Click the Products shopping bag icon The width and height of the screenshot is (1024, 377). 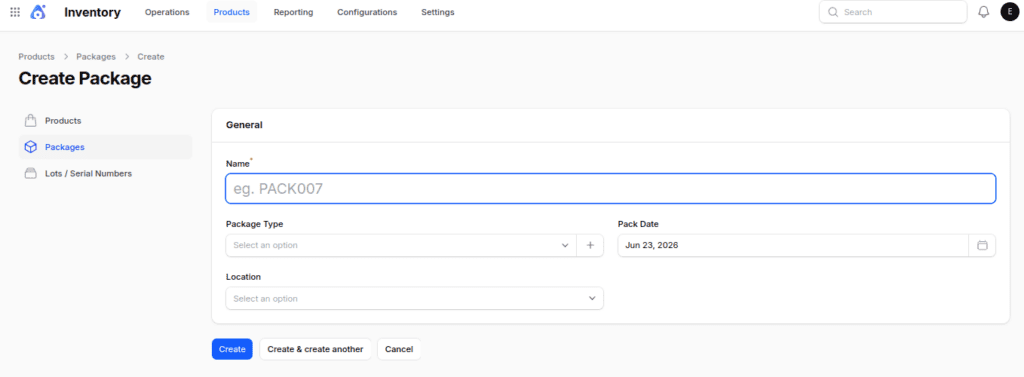tap(30, 121)
